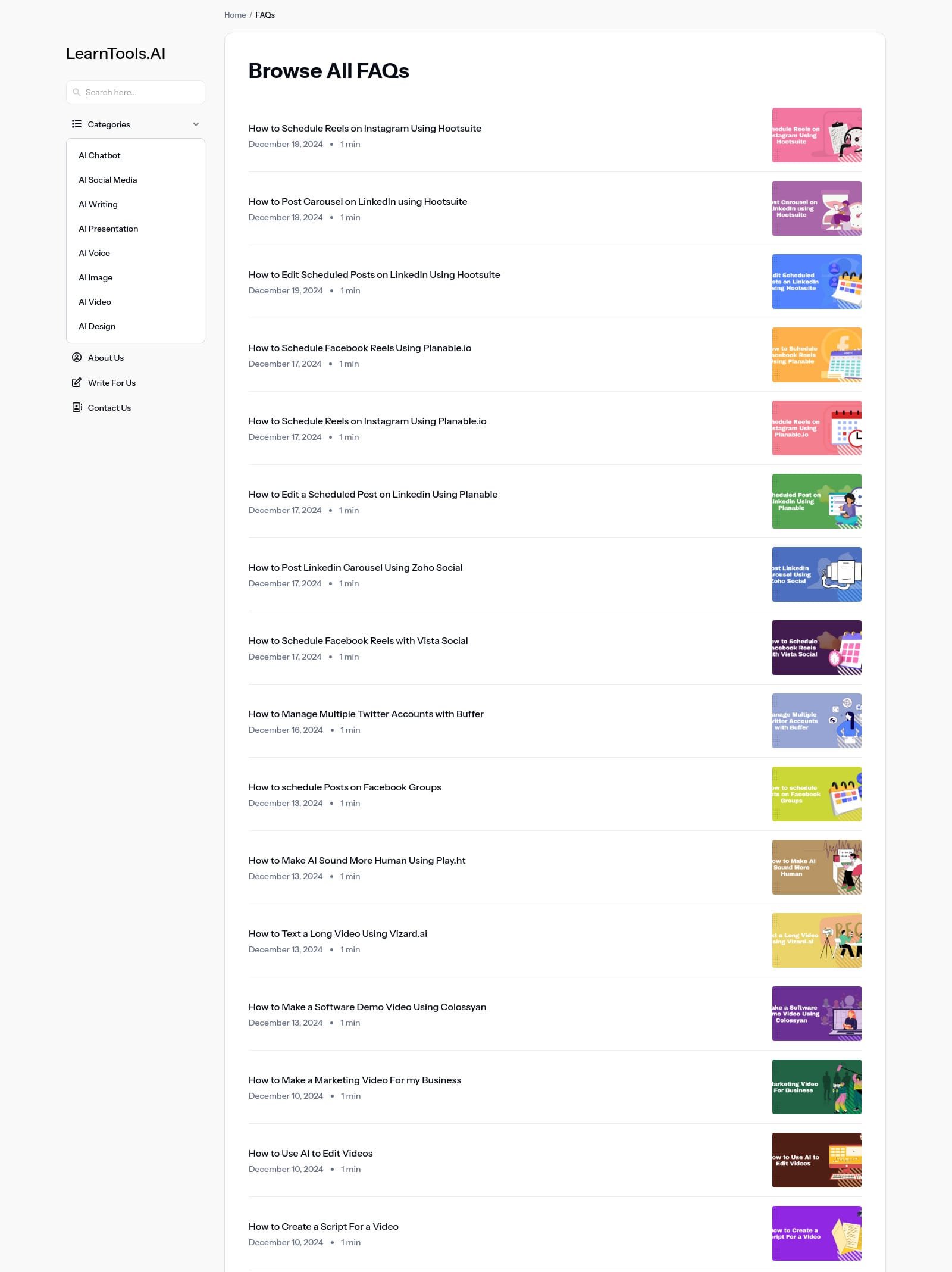Navigate to Home via breadcrumb
Screen dimensions: 952x1272
coord(234,15)
